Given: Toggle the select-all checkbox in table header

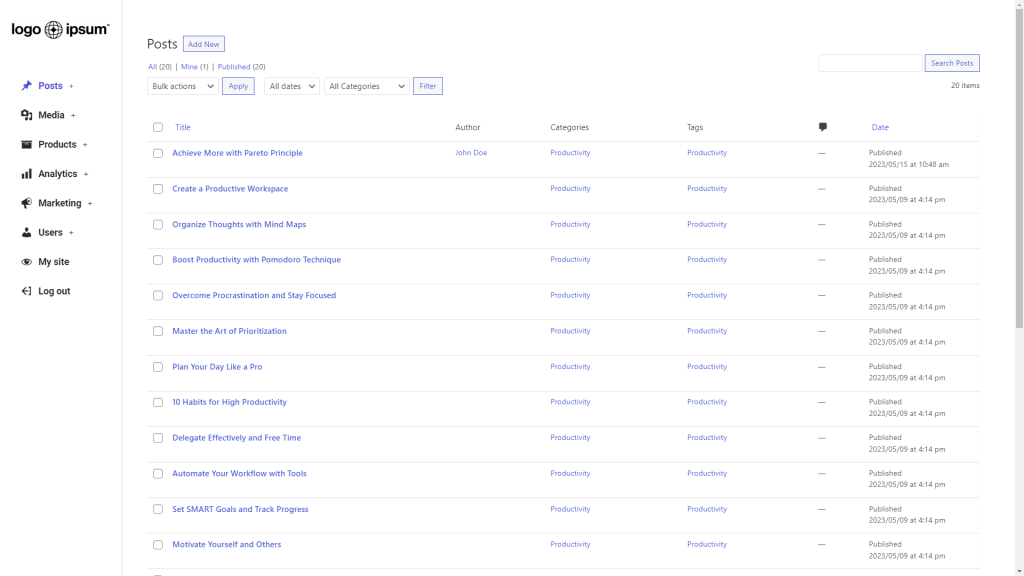Looking at the screenshot, I should 158,127.
